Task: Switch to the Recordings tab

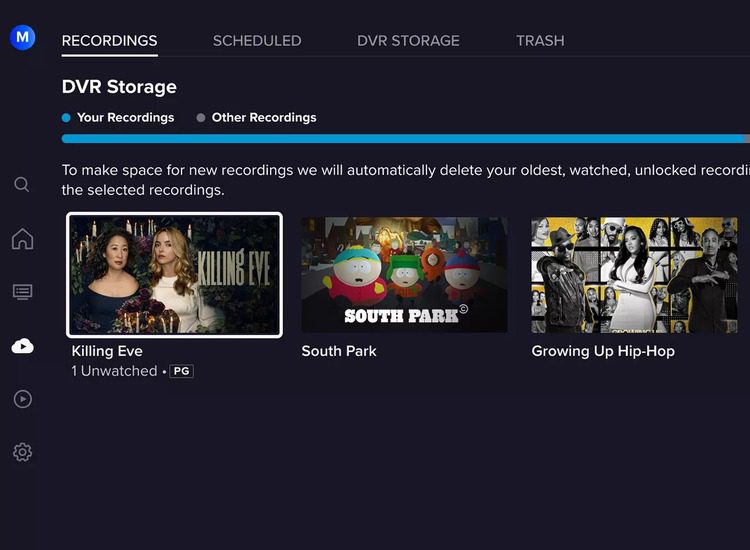Action: (x=109, y=41)
